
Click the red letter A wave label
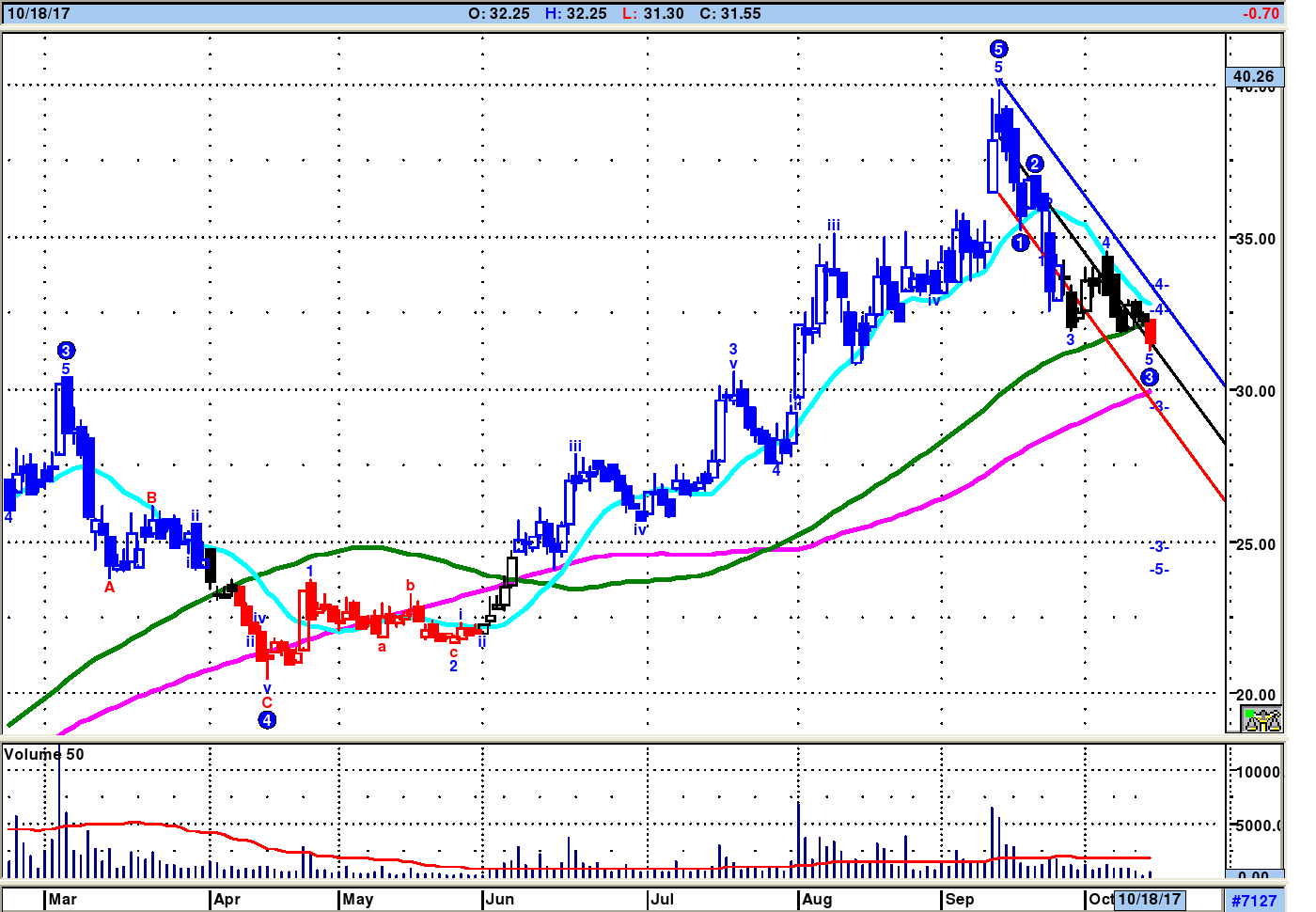[x=110, y=588]
